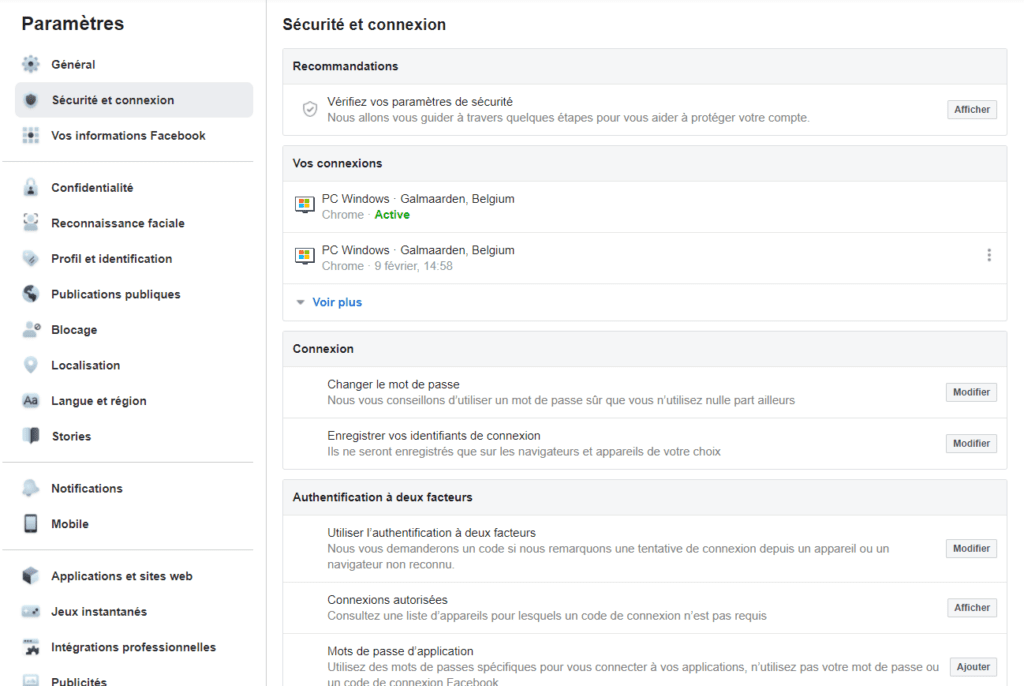Viewport: 1024px width, 686px height.
Task: Open Jeux instantanés settings
Action: click(x=134, y=612)
